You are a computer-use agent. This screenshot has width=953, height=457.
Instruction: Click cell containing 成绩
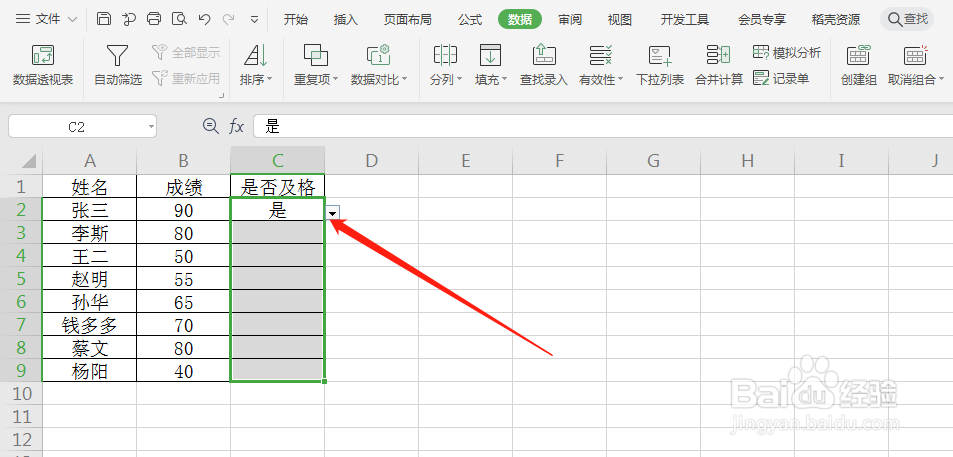click(x=184, y=187)
